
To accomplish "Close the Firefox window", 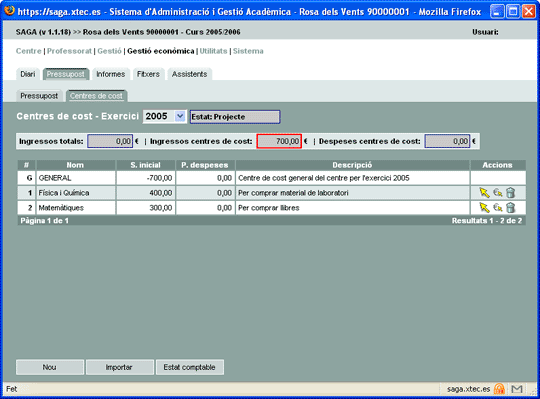I will pyautogui.click(x=529, y=12).
